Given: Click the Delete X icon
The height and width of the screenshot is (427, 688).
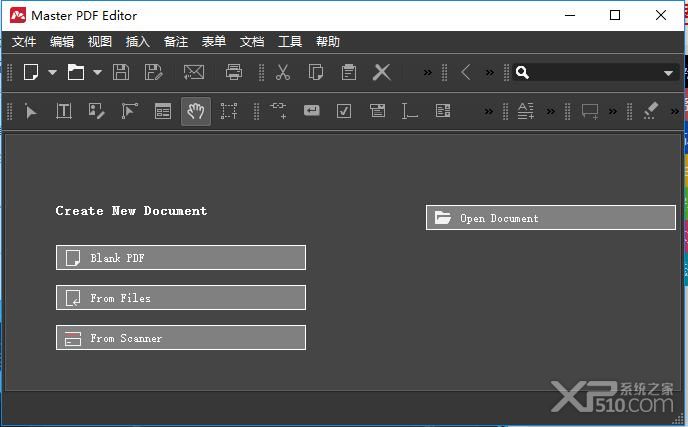Looking at the screenshot, I should pyautogui.click(x=382, y=72).
